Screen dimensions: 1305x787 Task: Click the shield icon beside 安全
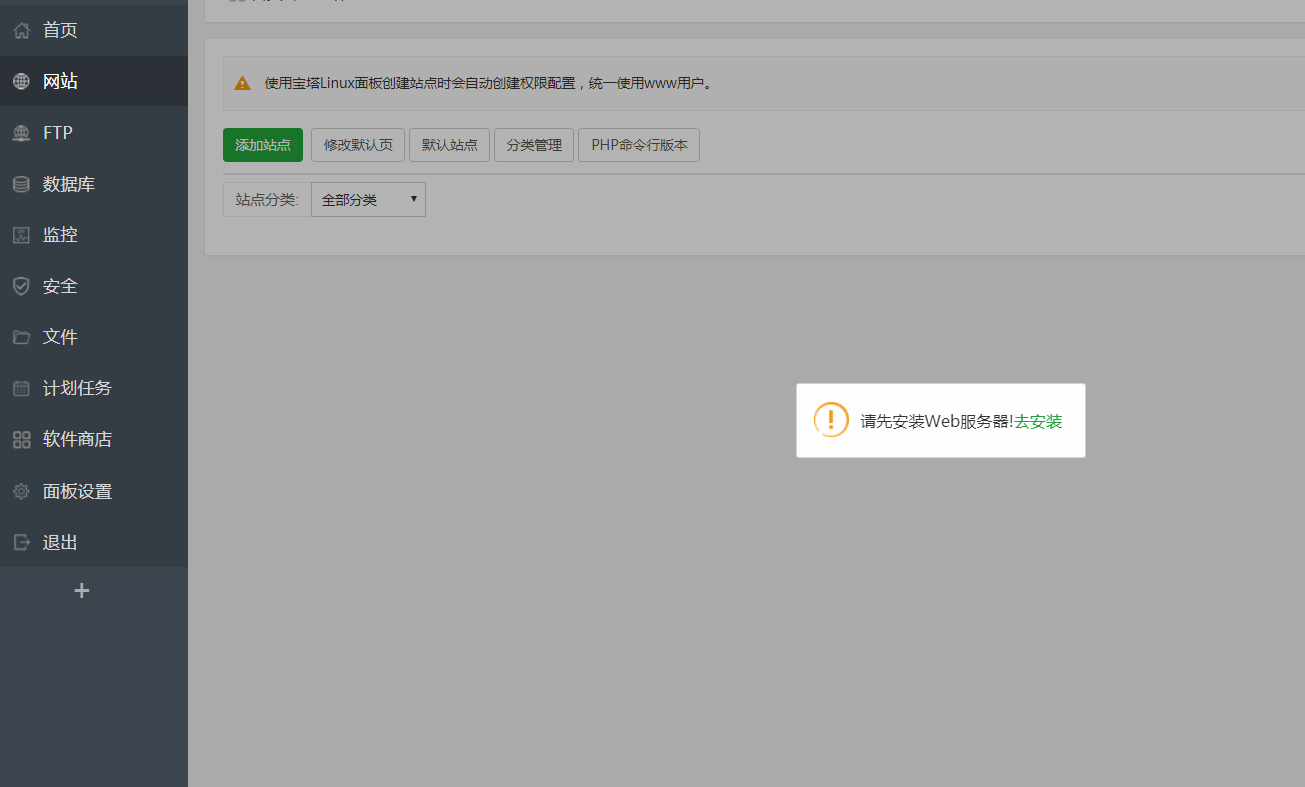click(x=21, y=286)
